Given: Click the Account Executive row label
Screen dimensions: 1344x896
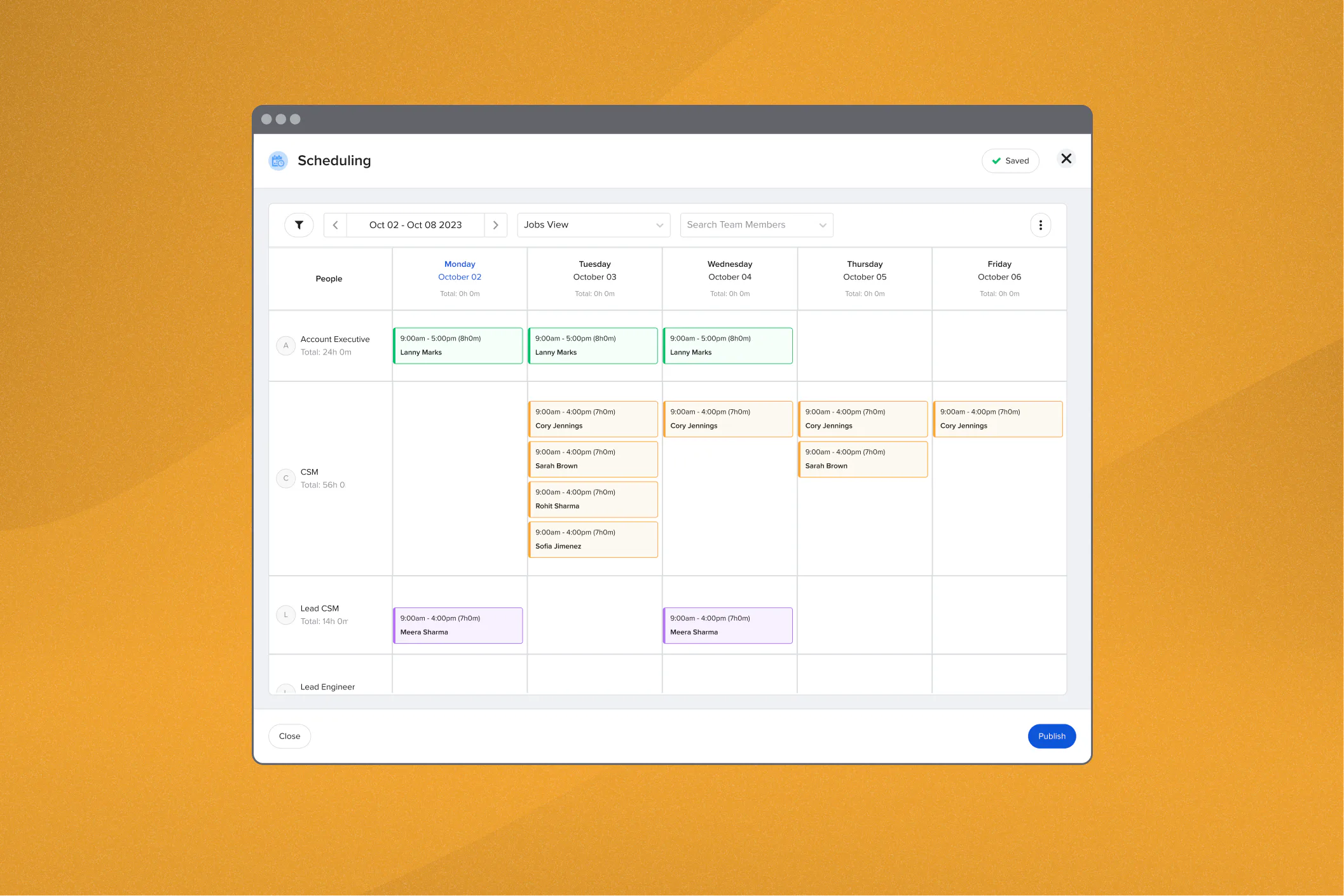Looking at the screenshot, I should [335, 339].
